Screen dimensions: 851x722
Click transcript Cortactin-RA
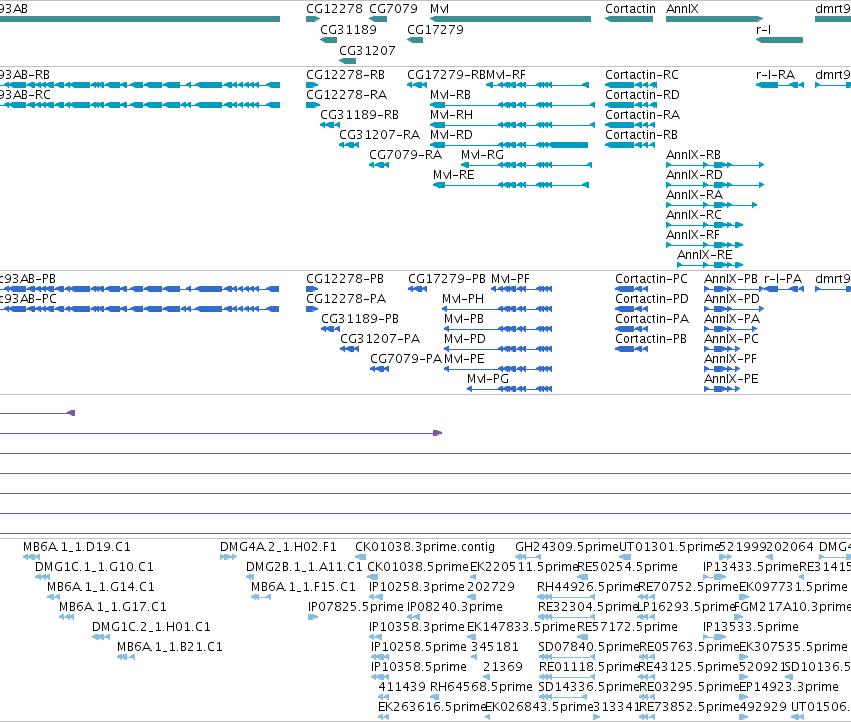tap(642, 115)
